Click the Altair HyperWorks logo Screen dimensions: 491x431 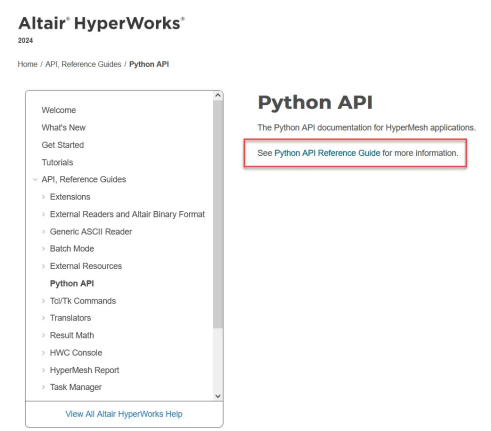(101, 23)
